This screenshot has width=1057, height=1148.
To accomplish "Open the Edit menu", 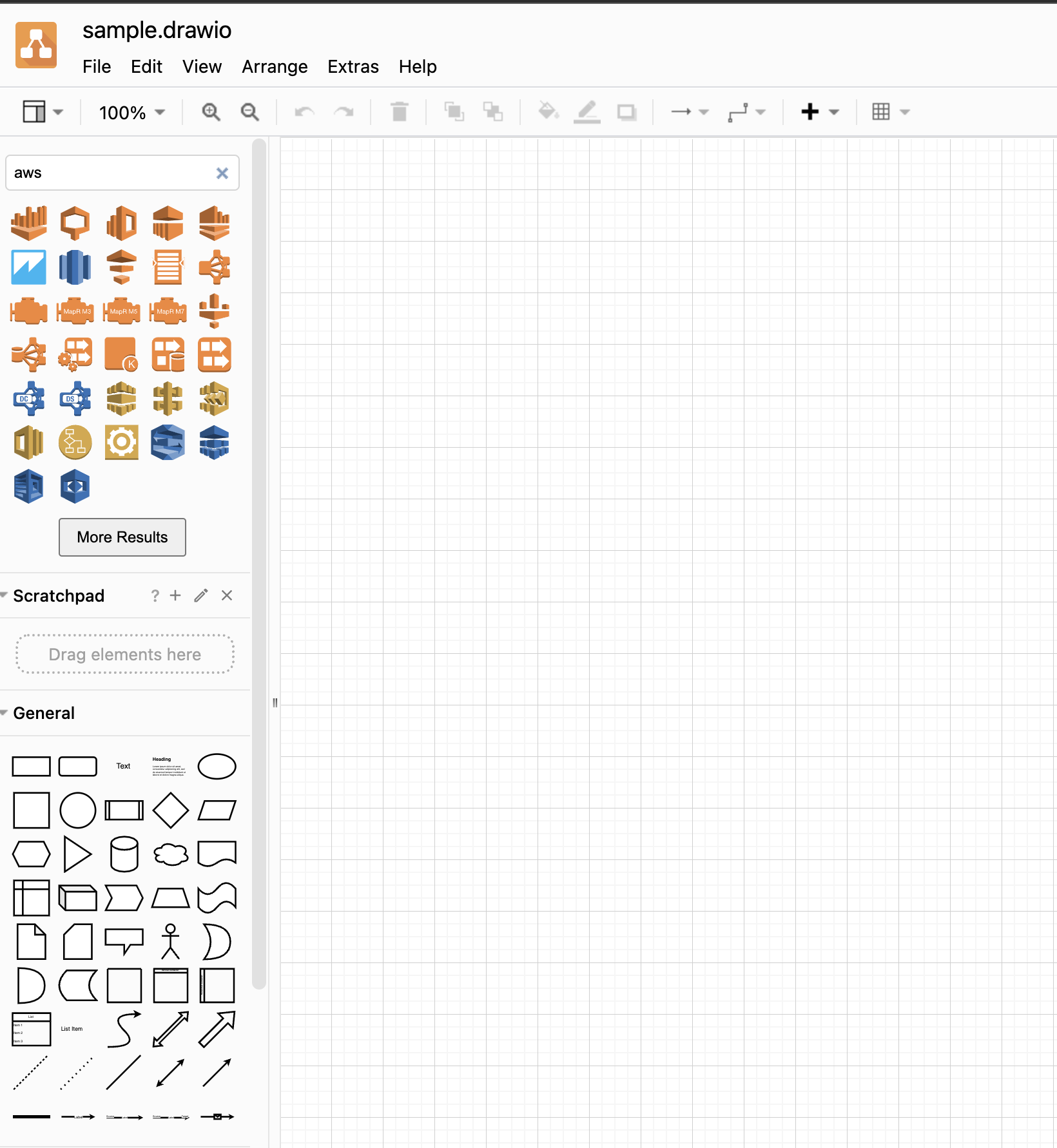I will point(146,66).
